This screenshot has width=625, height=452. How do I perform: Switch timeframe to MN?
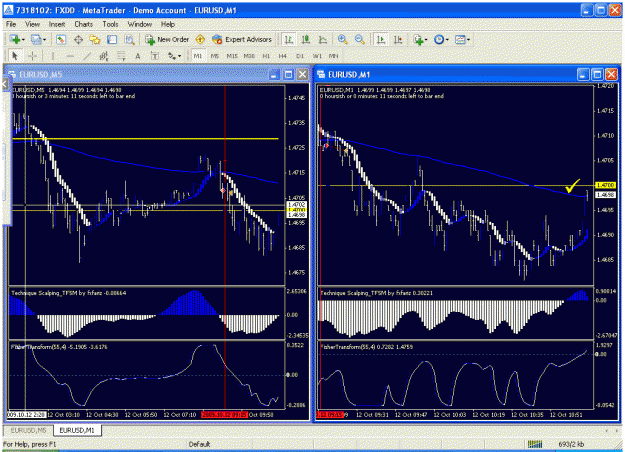point(334,56)
